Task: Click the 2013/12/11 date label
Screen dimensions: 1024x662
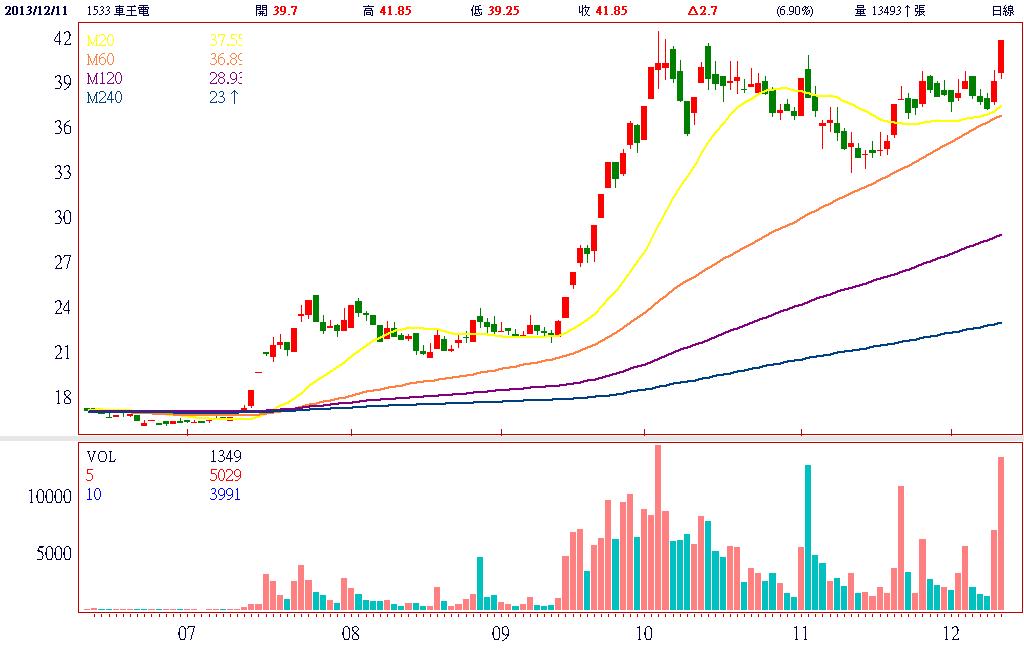Action: (35, 11)
